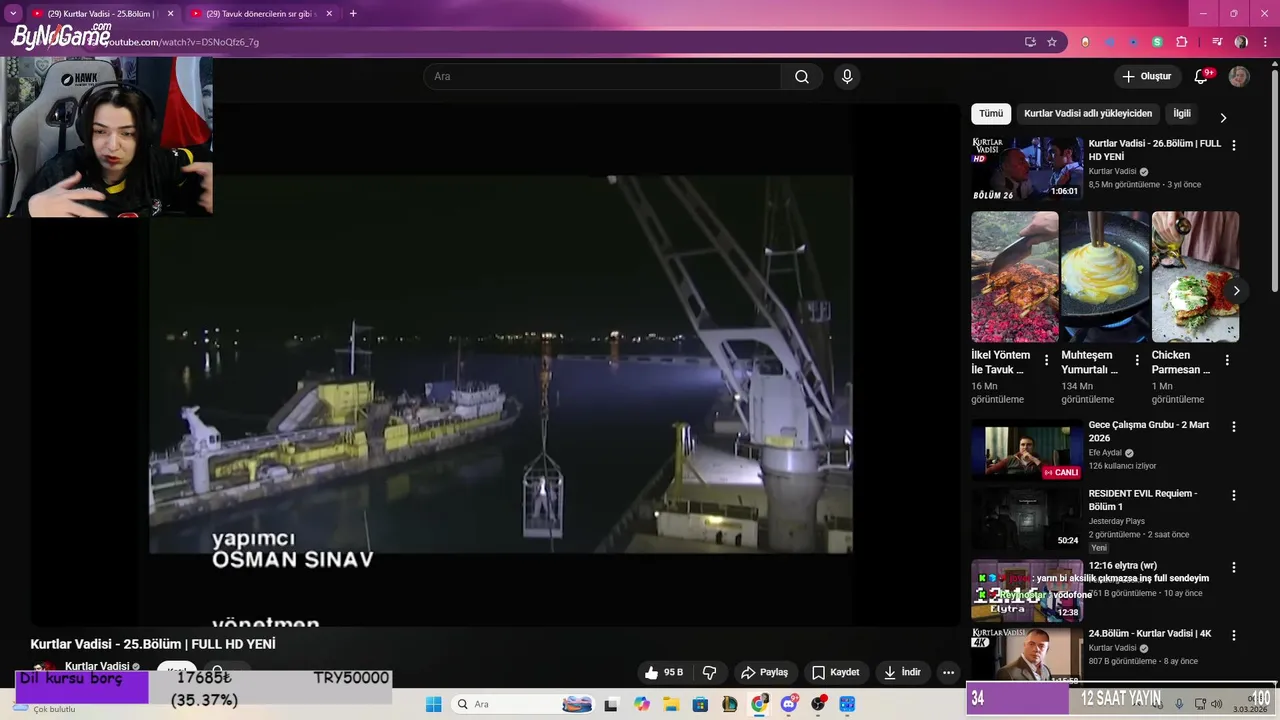Screen dimensions: 1280x720
Task: Open Windows Start menu
Action: 433,705
